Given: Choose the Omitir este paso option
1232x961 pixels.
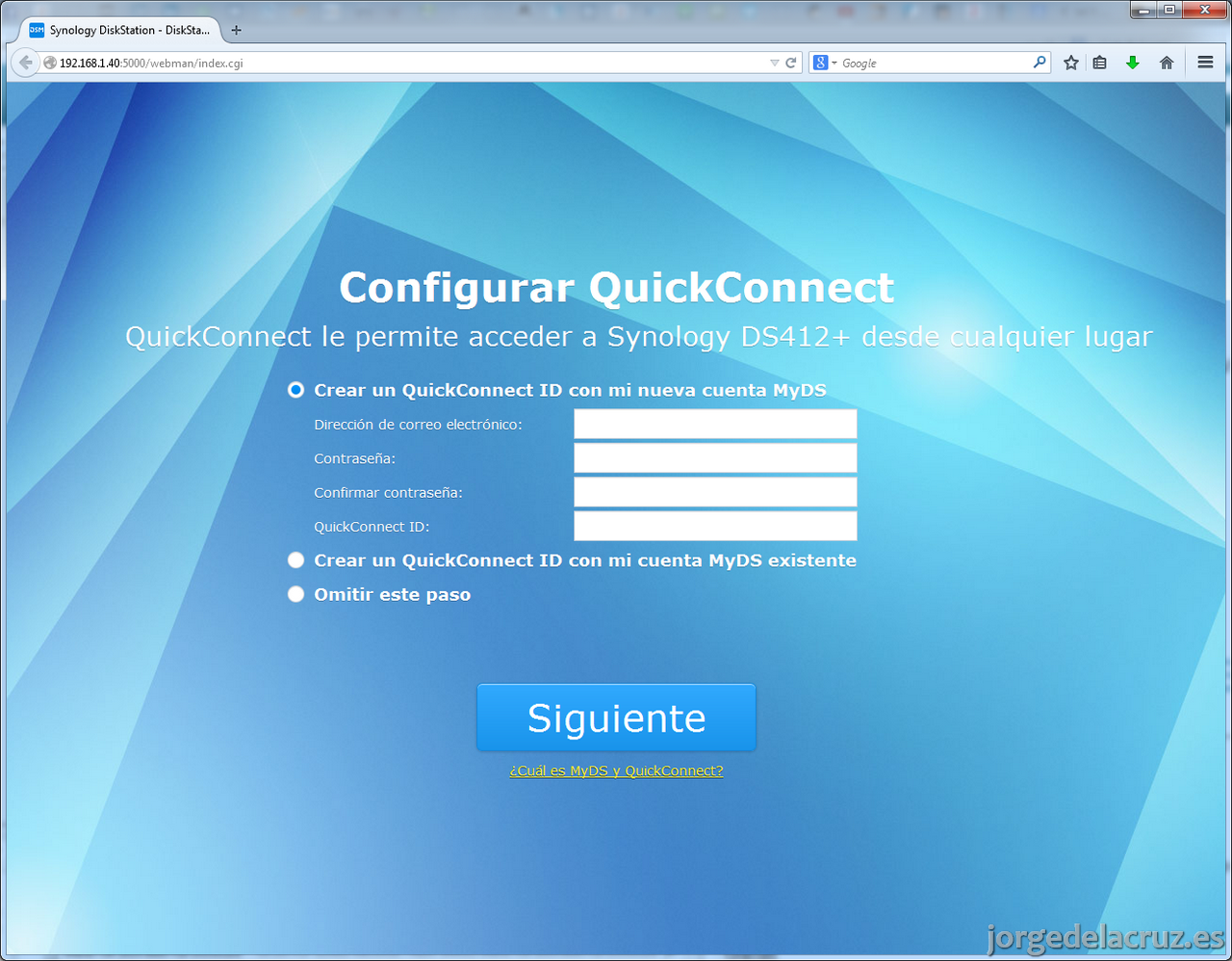Looking at the screenshot, I should (295, 594).
